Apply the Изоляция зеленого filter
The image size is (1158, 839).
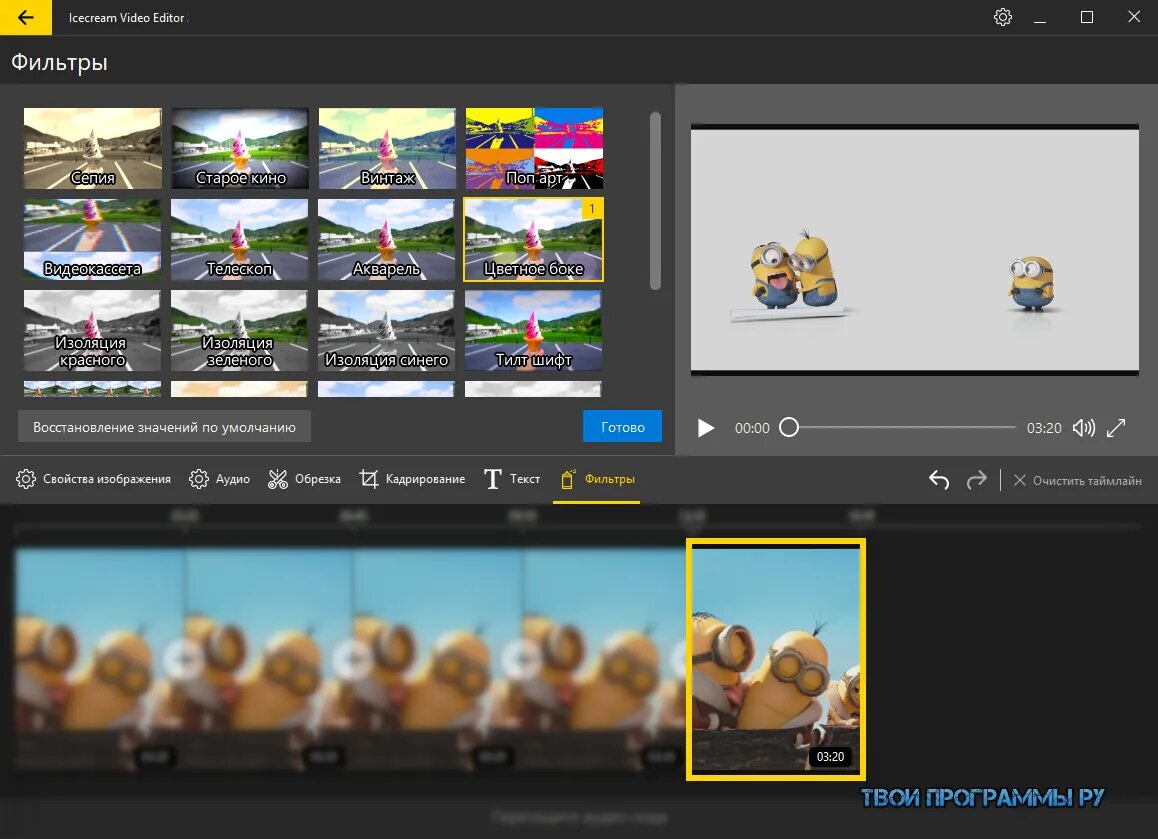point(240,330)
